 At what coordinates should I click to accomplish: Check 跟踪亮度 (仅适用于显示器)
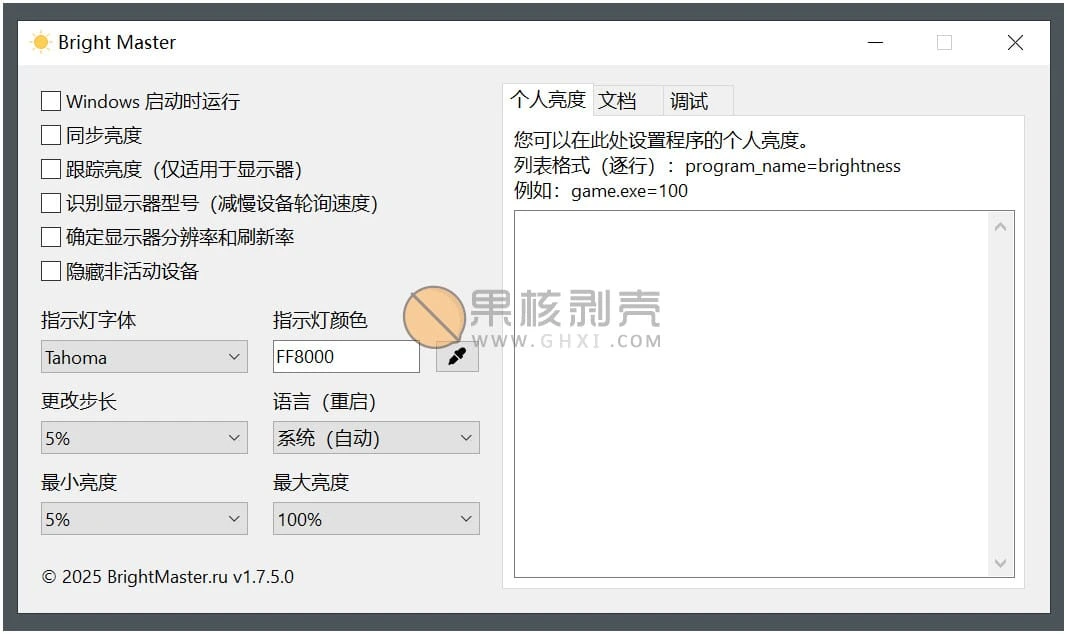(51, 169)
